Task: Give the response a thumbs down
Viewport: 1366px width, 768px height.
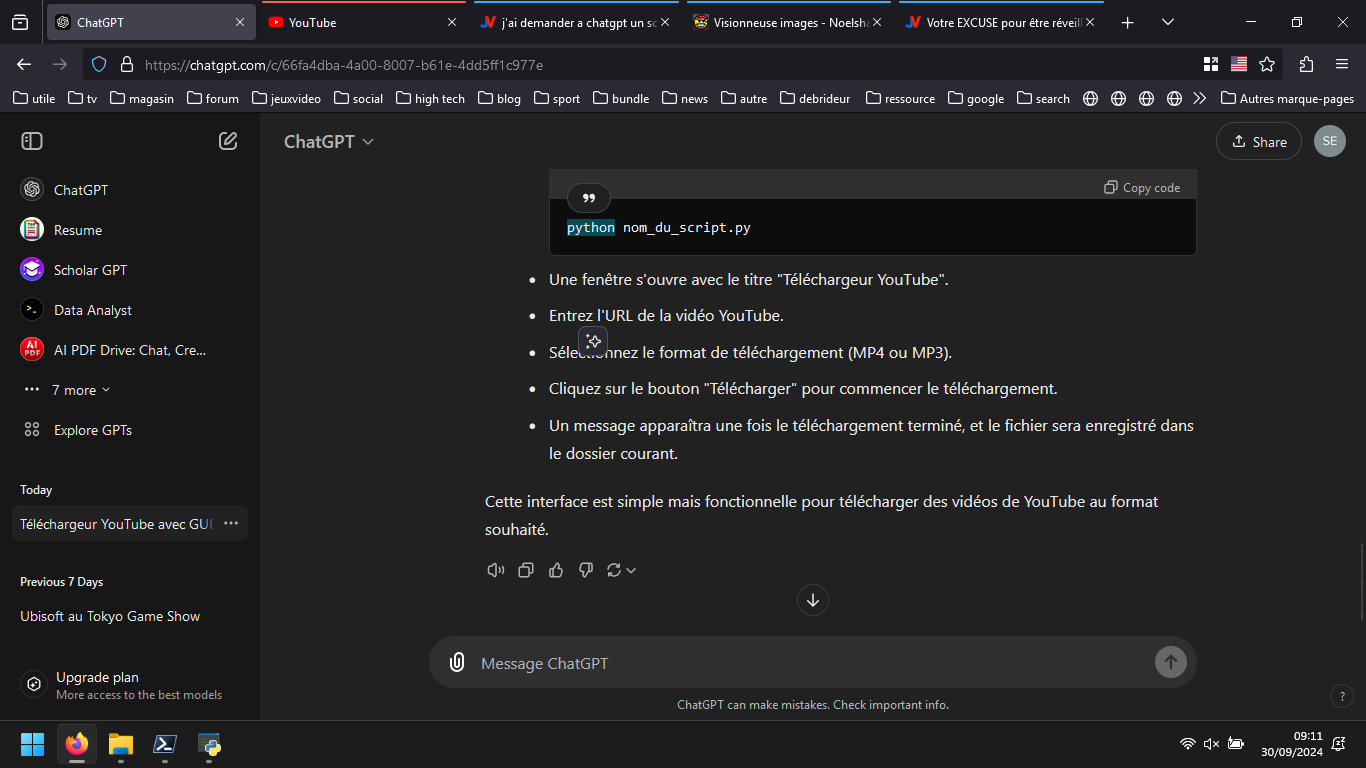Action: coord(586,570)
